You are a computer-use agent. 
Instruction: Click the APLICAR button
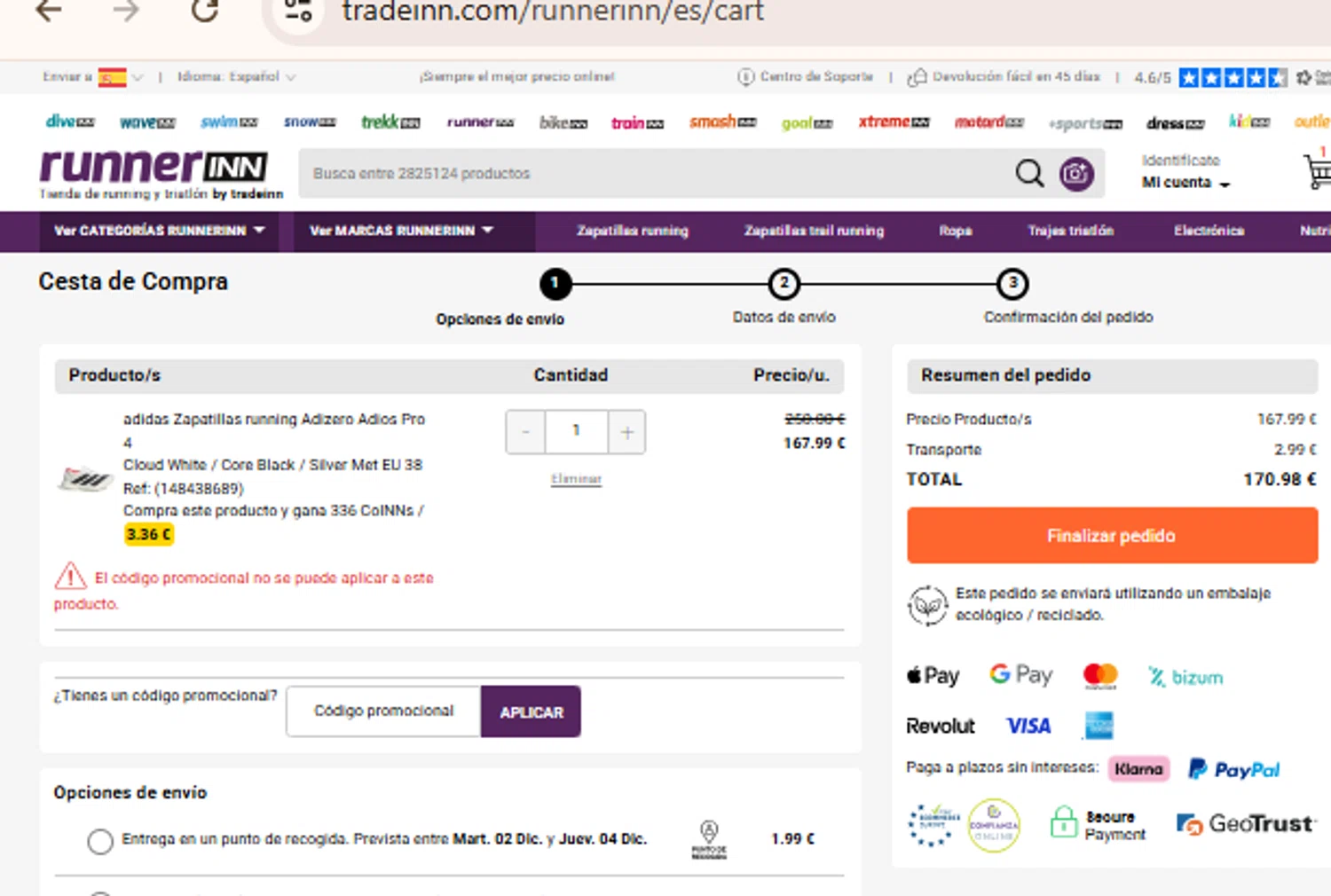(532, 711)
